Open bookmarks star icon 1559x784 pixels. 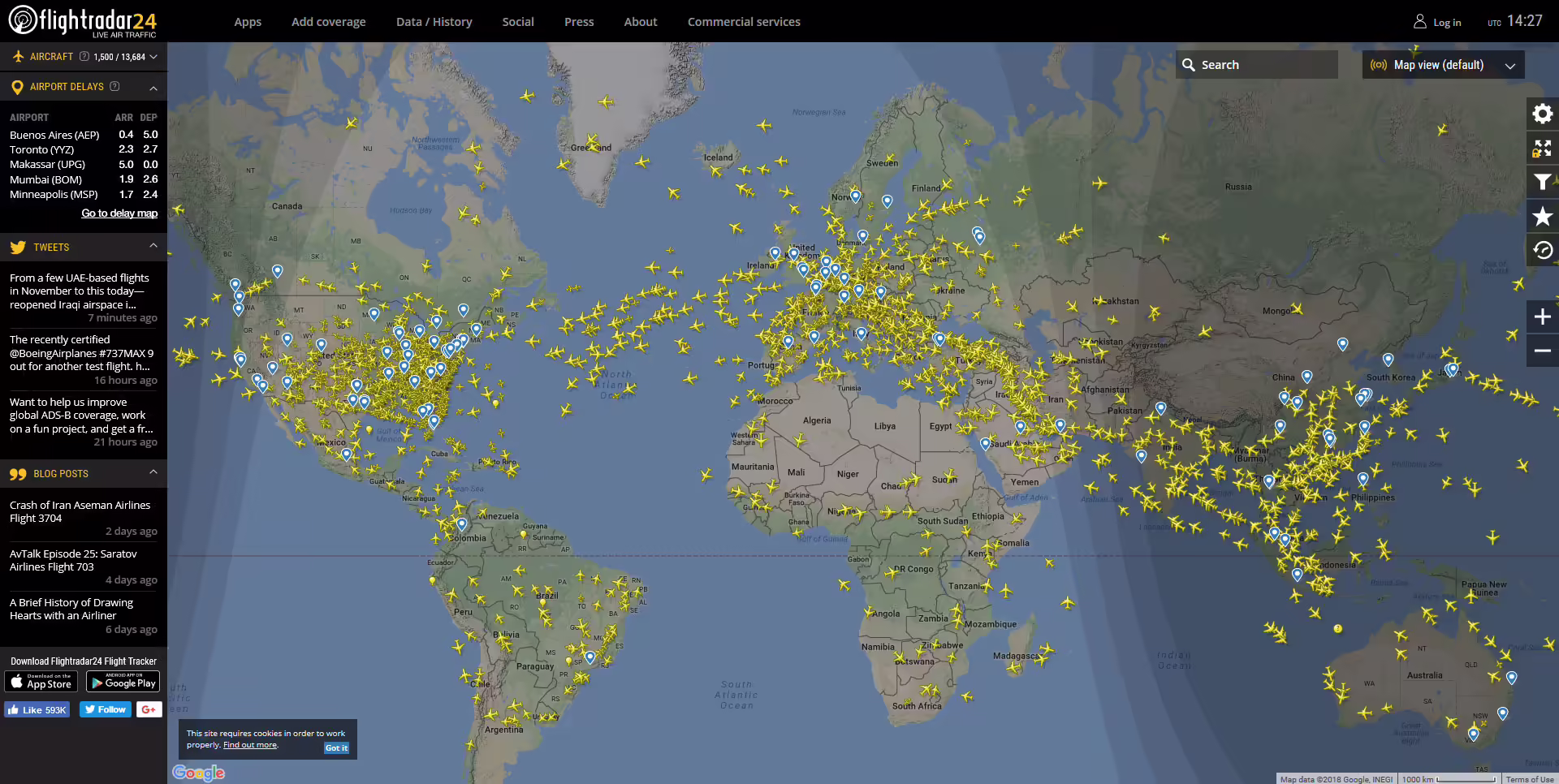click(x=1542, y=216)
